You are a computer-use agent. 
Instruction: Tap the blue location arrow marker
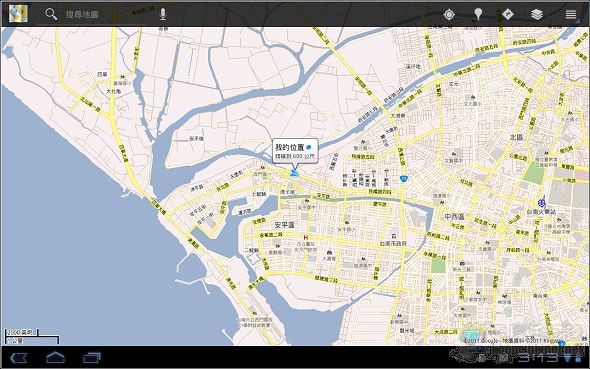coord(294,173)
